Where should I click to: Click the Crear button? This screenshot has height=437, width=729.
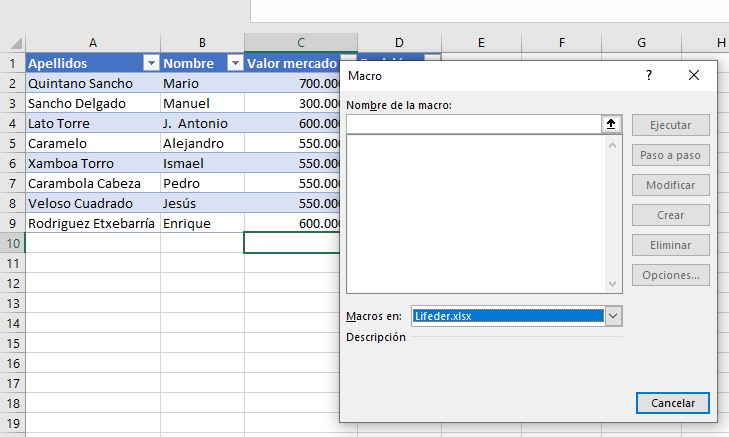coord(670,215)
